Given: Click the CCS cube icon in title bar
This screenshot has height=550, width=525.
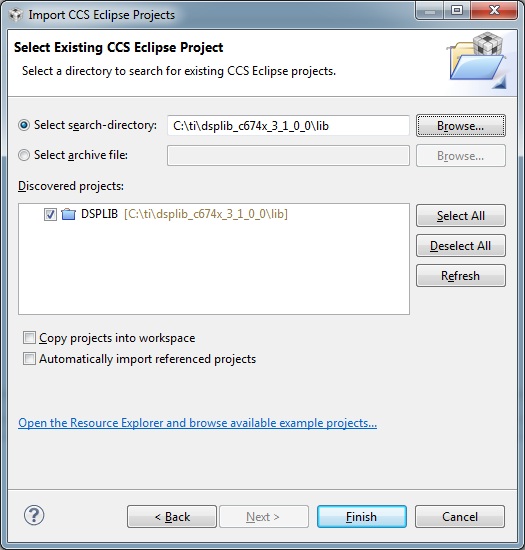Looking at the screenshot, I should [16, 15].
